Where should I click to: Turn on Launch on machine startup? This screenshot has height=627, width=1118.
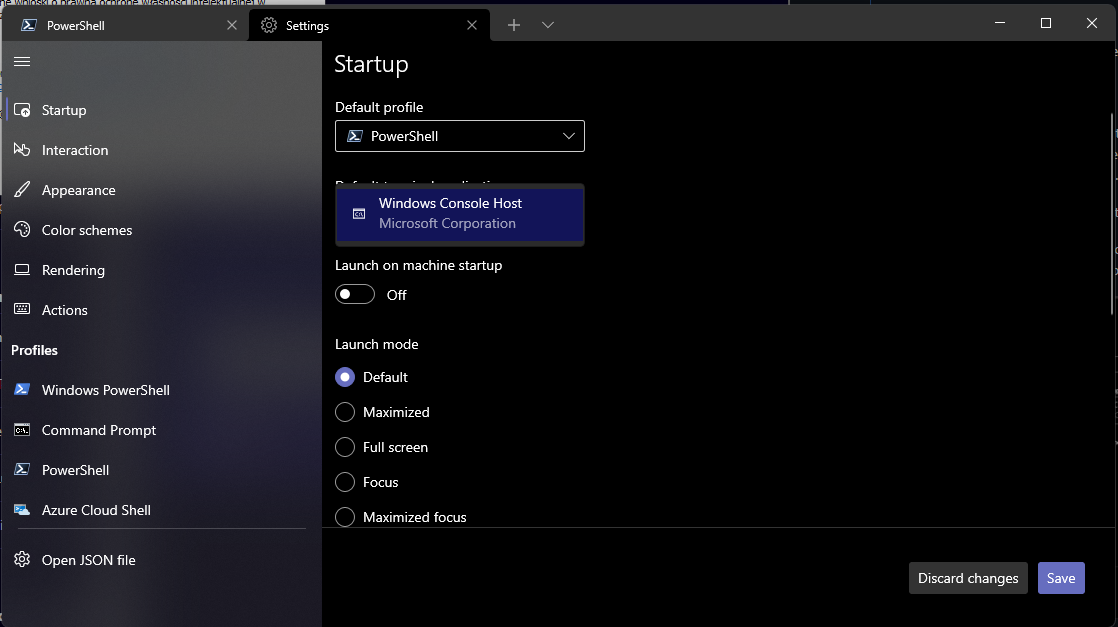[x=354, y=294]
